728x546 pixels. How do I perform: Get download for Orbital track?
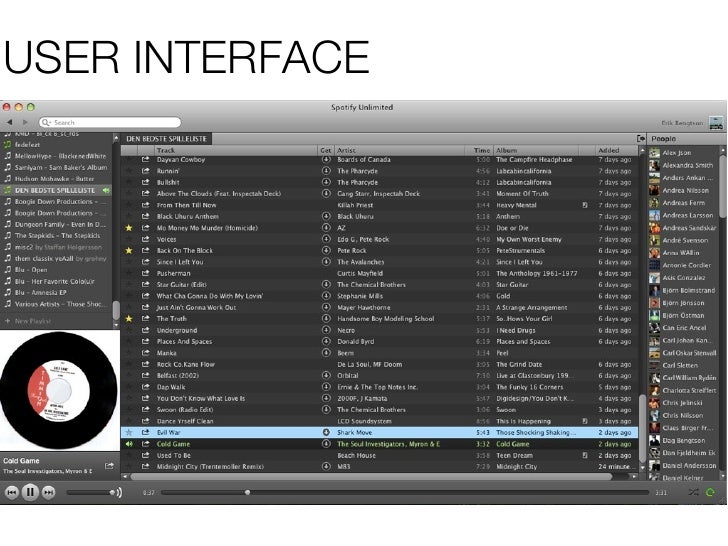(x=326, y=376)
